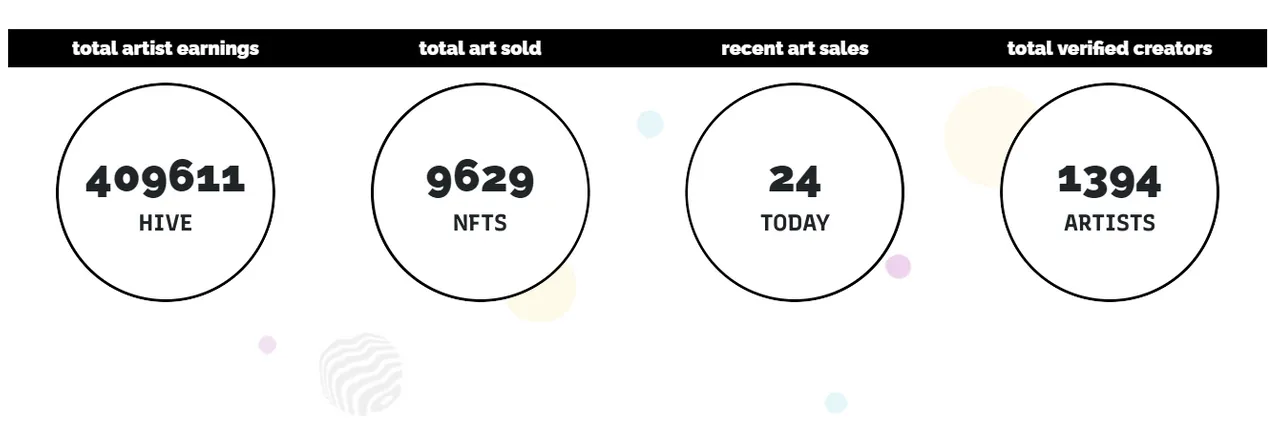This screenshot has width=1280, height=422.
Task: Click the 9629 art sold number
Action: (480, 180)
